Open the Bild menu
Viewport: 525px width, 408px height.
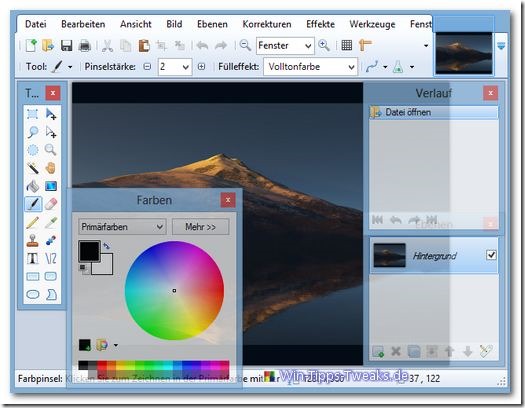(x=174, y=24)
